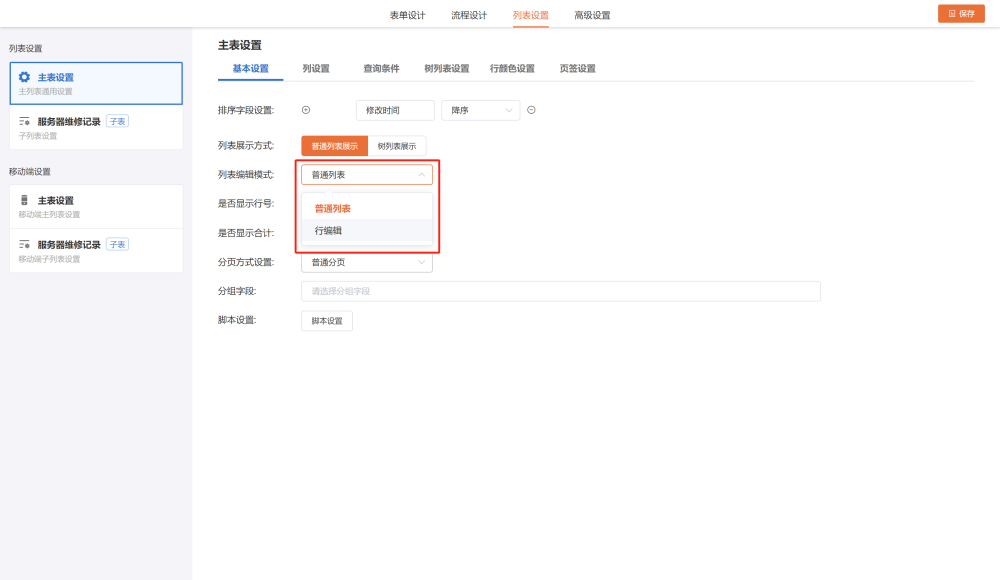
Task: Go to 行颜色设置 tab
Action: coord(512,69)
